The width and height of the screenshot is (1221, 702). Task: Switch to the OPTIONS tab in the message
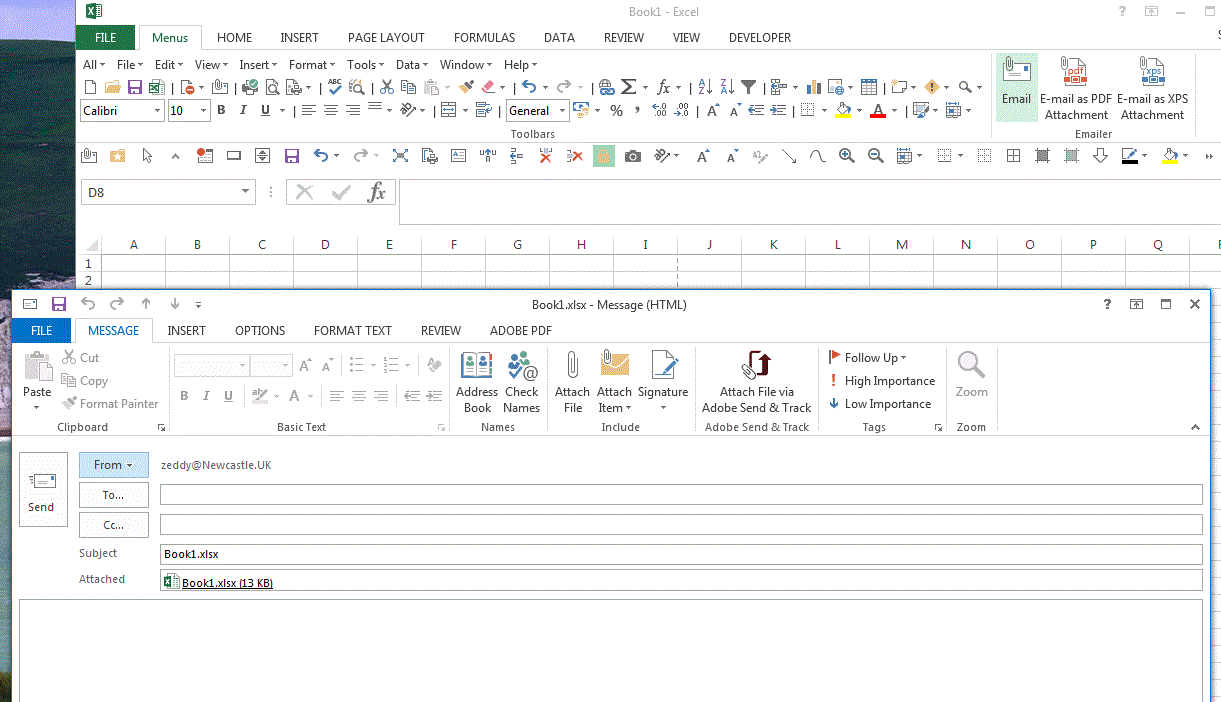[x=259, y=330]
